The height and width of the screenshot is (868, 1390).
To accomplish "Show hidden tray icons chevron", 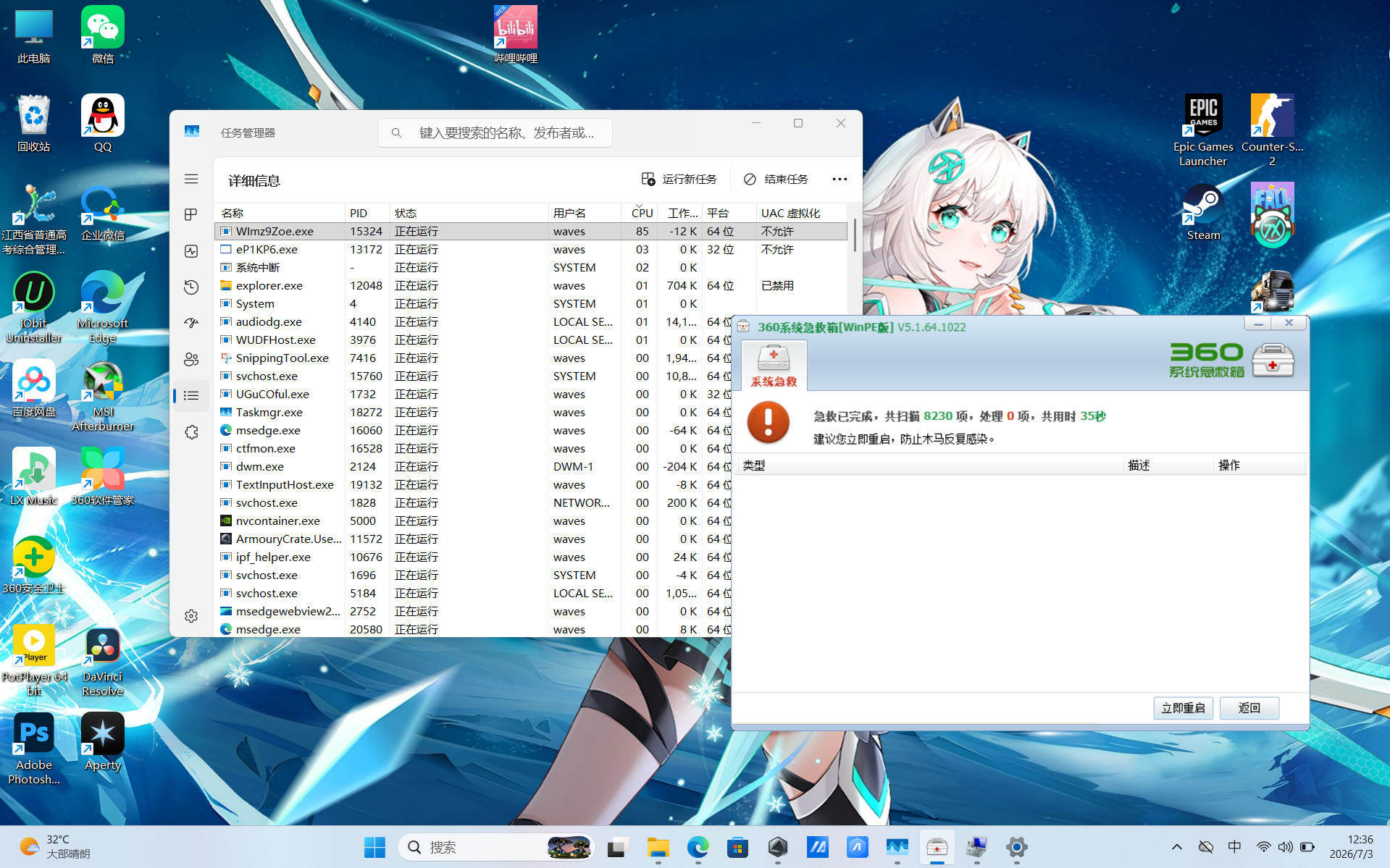I will pyautogui.click(x=1177, y=847).
